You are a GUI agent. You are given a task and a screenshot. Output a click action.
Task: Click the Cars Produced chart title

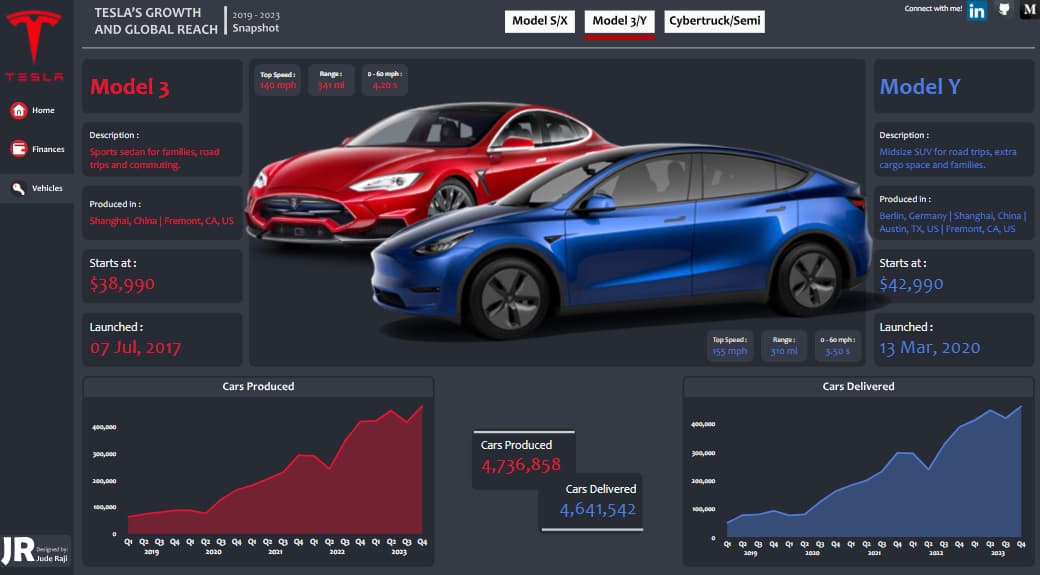click(x=258, y=387)
